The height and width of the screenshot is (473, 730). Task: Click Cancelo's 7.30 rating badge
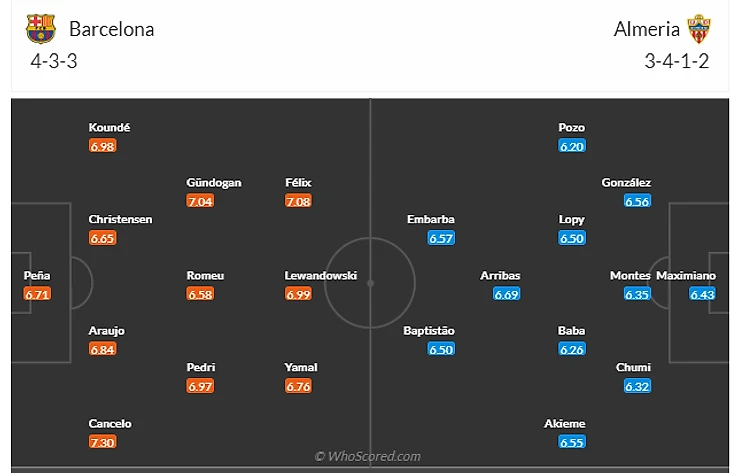tap(102, 442)
